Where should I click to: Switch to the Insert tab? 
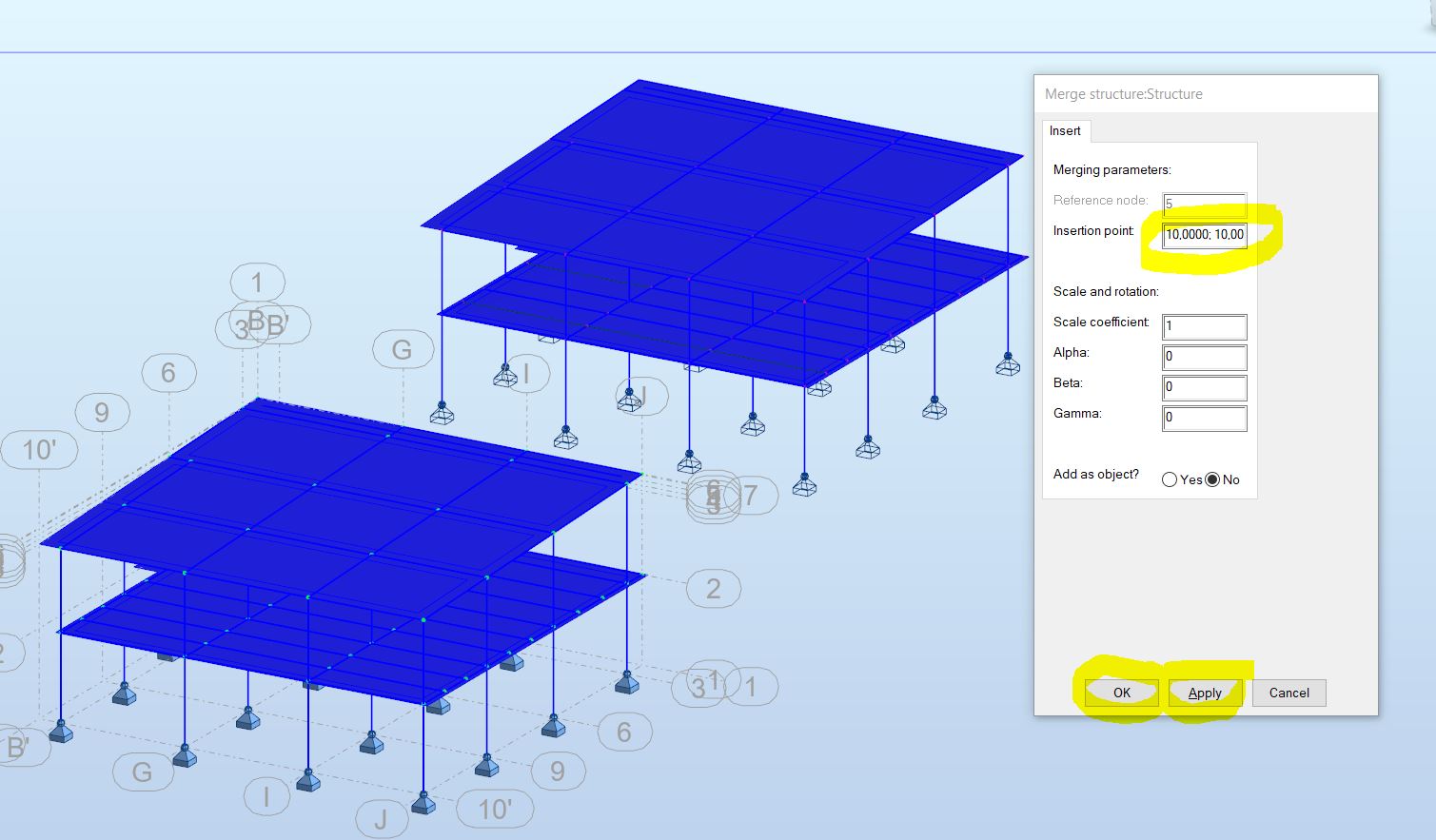(1065, 130)
